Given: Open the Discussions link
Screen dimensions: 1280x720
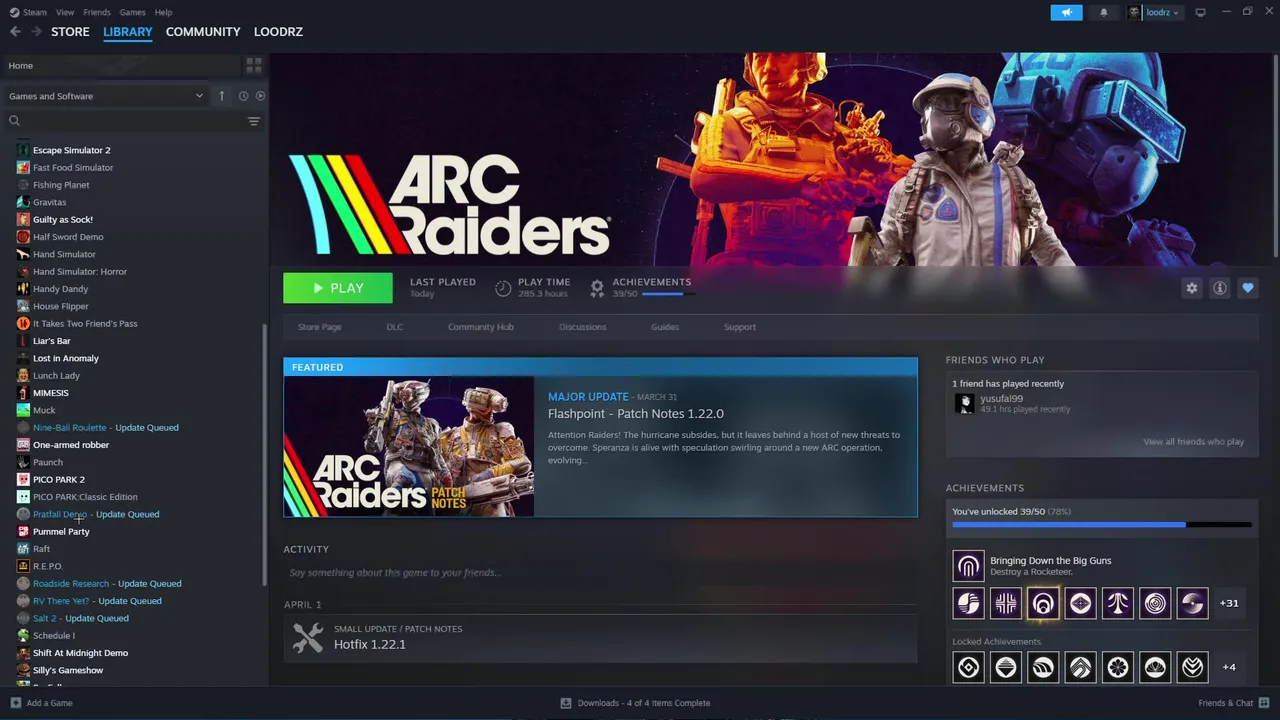Looking at the screenshot, I should [x=583, y=327].
